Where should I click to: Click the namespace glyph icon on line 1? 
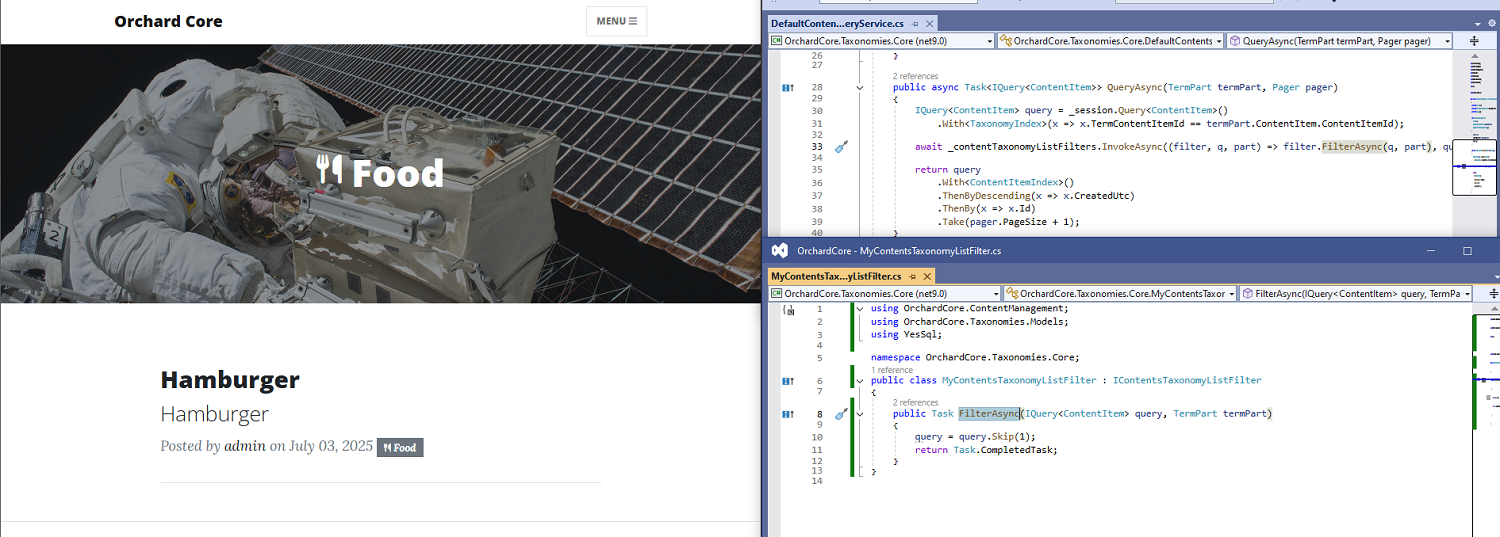[788, 310]
